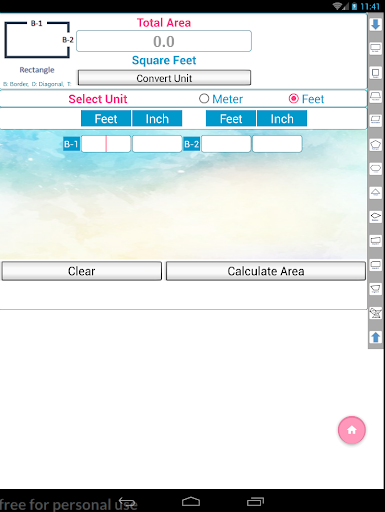Click the blue up arrow in sidebar

(376, 337)
